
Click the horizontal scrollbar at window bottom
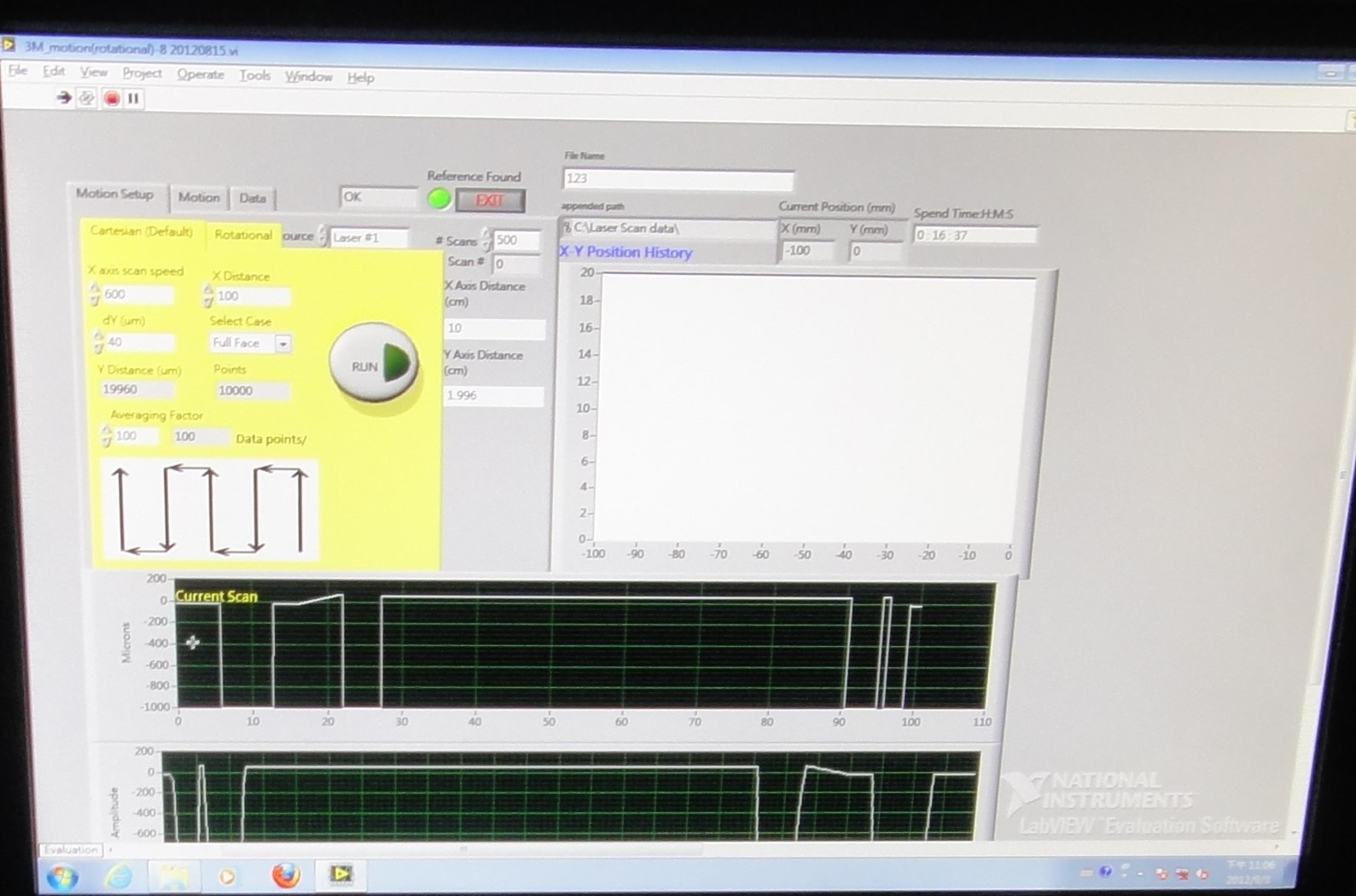(461, 850)
